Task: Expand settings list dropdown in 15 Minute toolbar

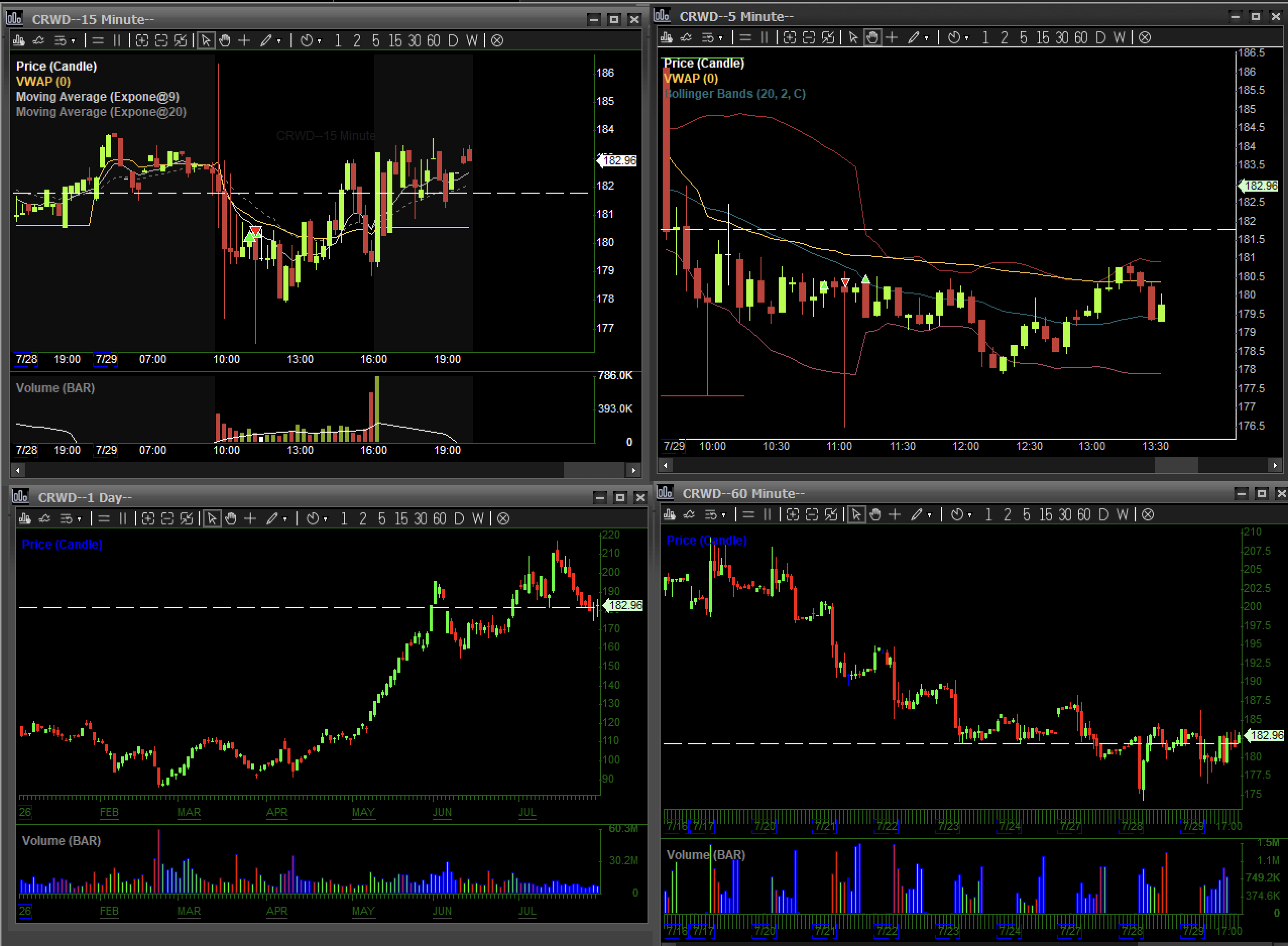Action: point(73,41)
